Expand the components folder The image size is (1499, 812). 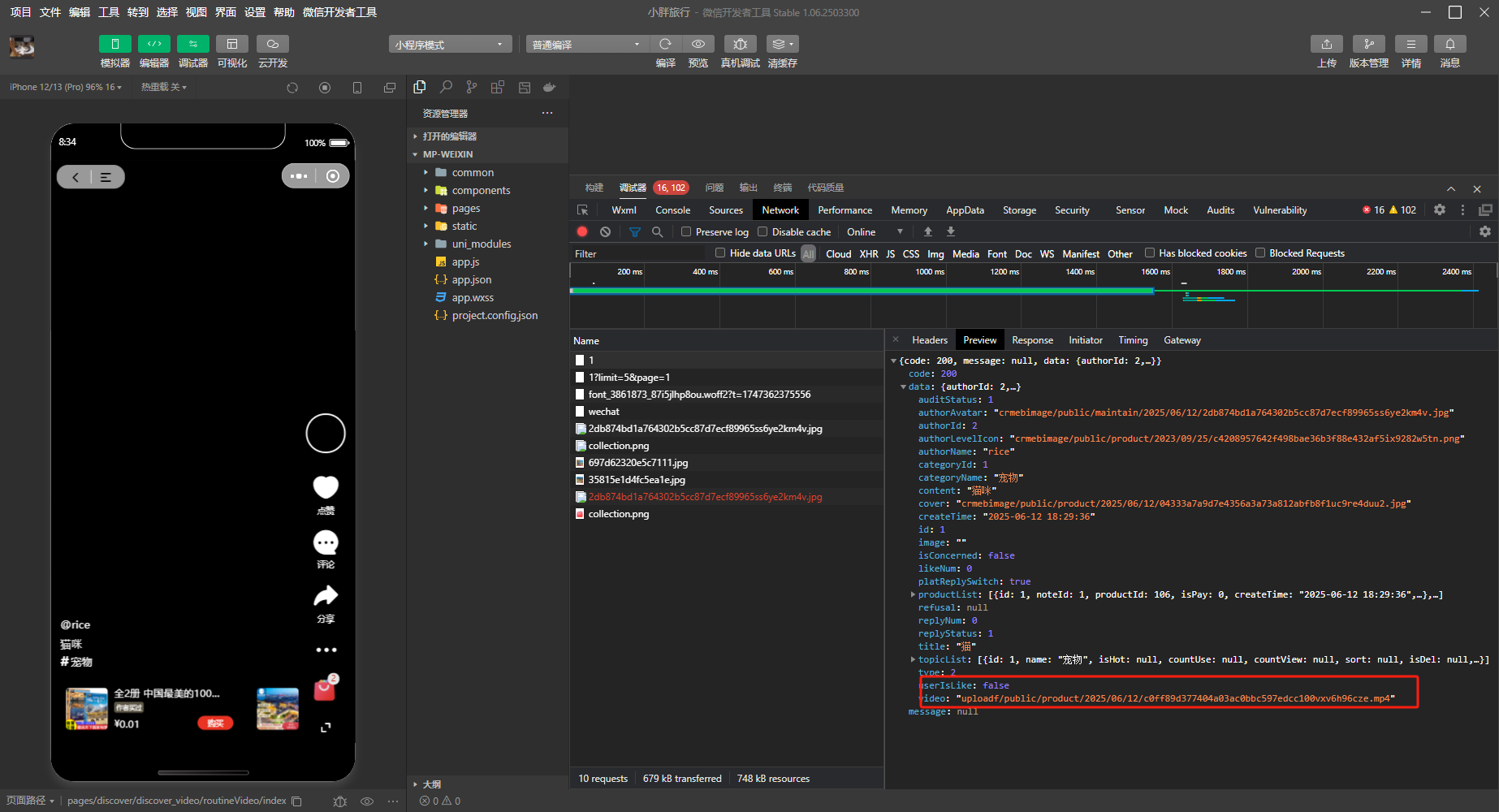487,190
